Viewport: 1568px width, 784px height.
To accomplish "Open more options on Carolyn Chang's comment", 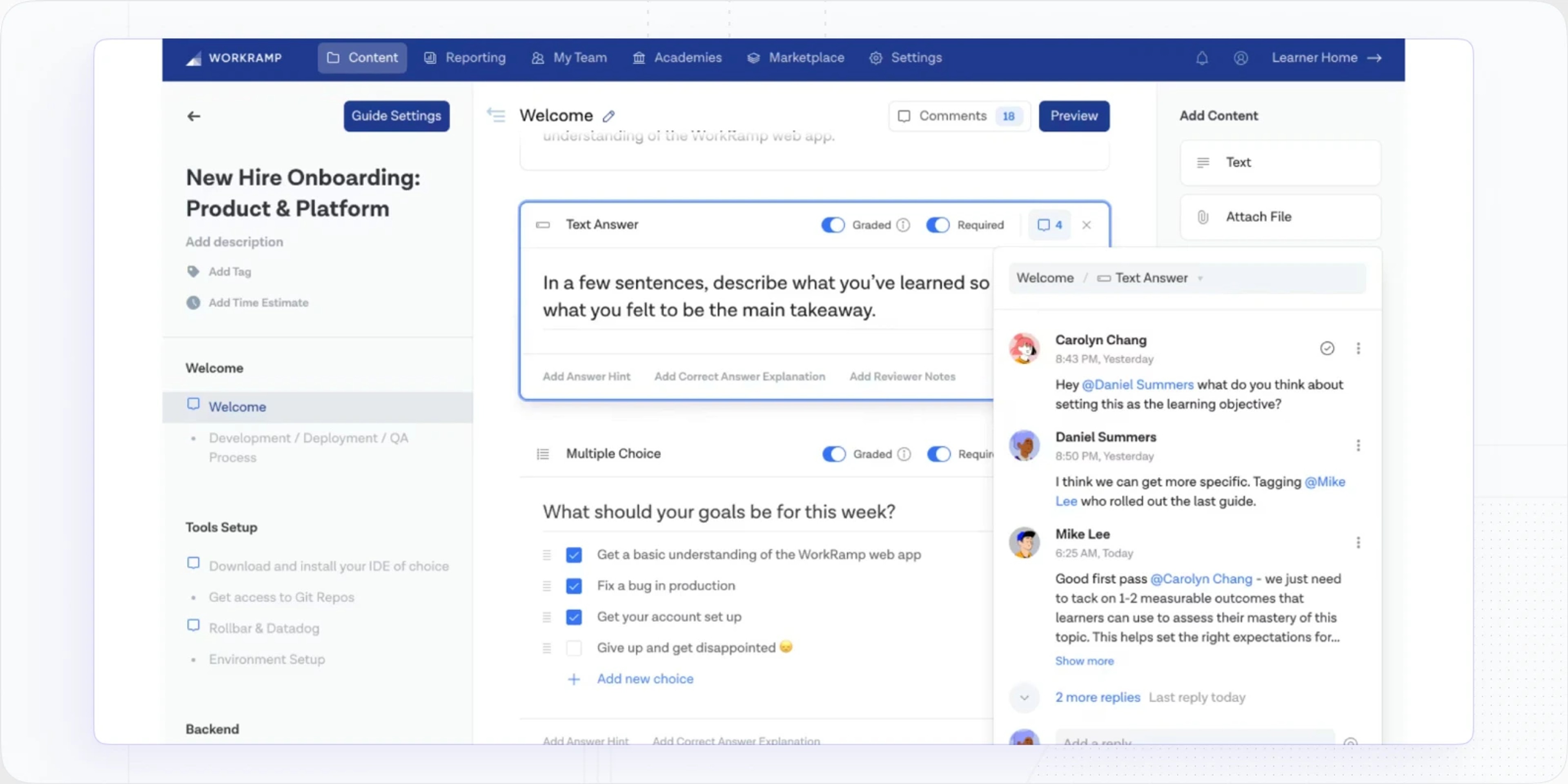I will pyautogui.click(x=1358, y=348).
